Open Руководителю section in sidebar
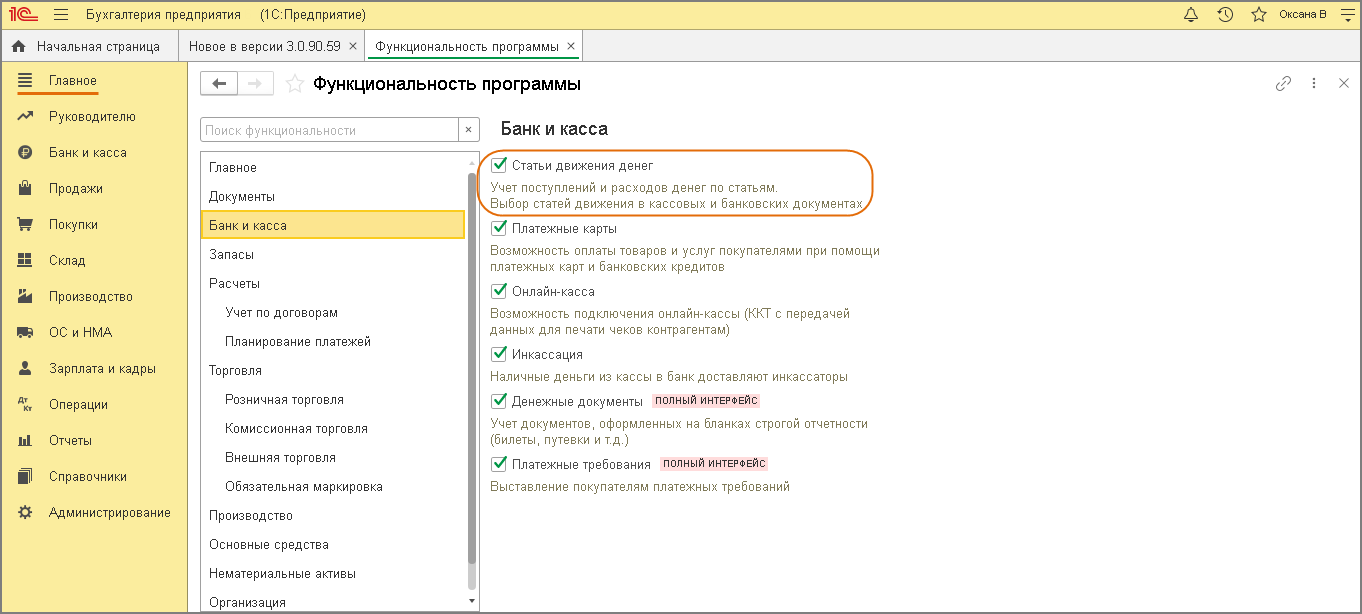This screenshot has height=614, width=1362. 94,116
